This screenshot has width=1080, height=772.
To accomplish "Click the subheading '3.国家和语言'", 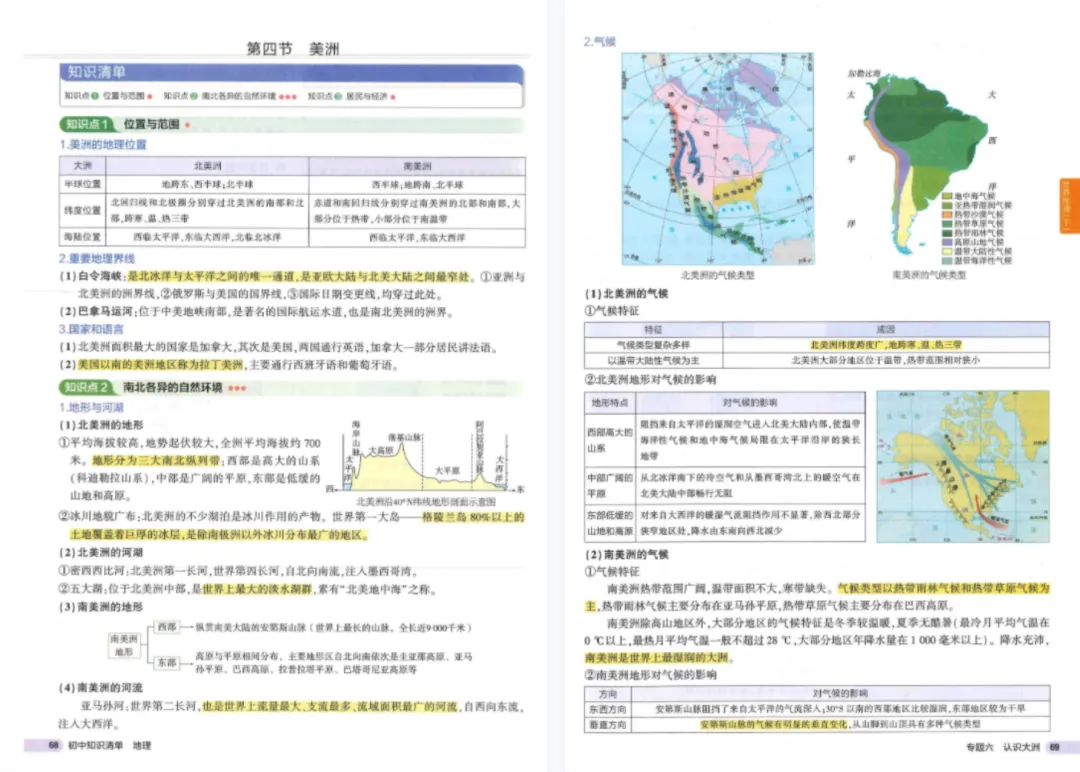I will pos(92,329).
